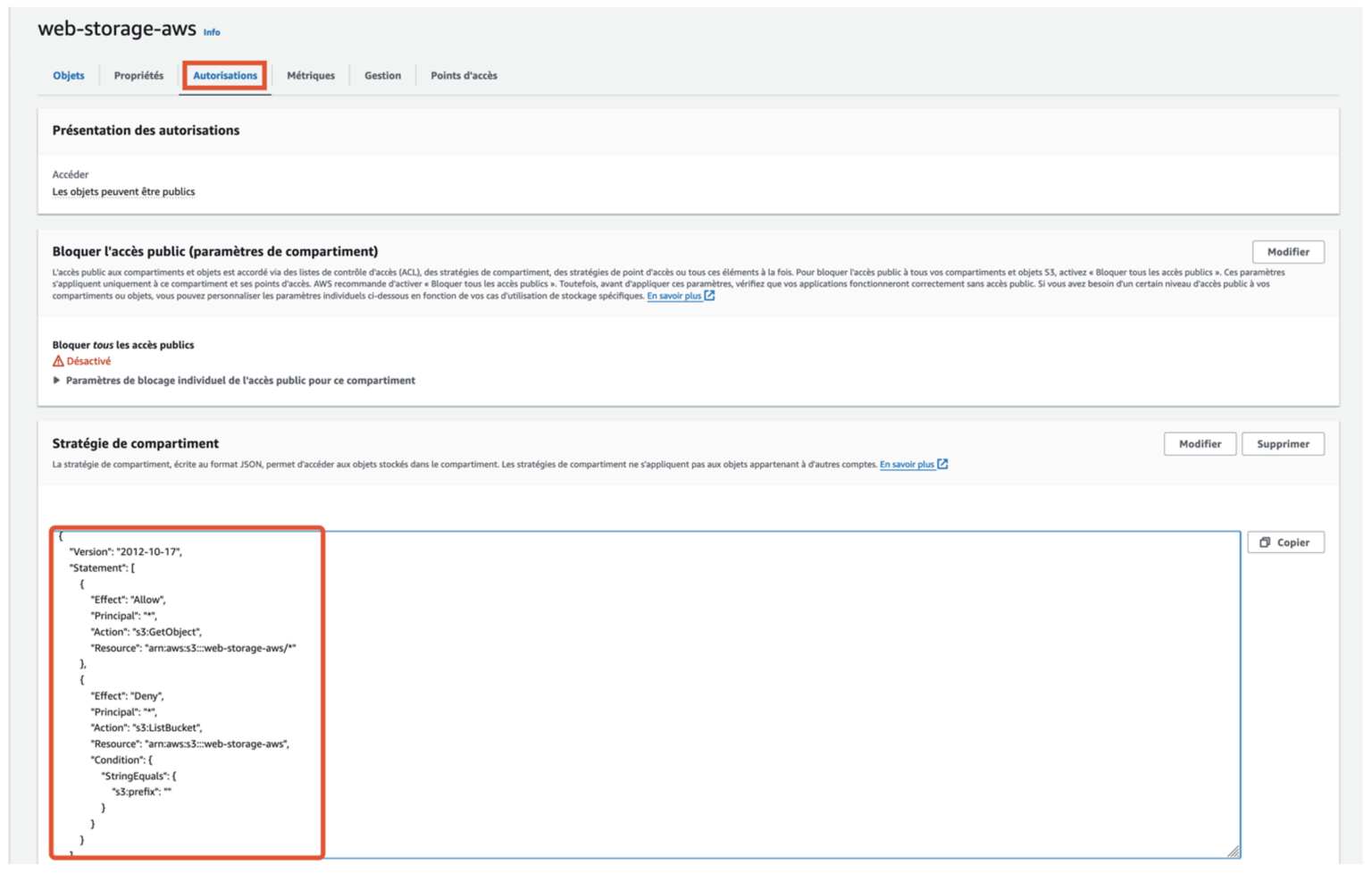Click the warning icon next to Désactivé
Viewport: 1372px width, 874px height.
point(56,361)
